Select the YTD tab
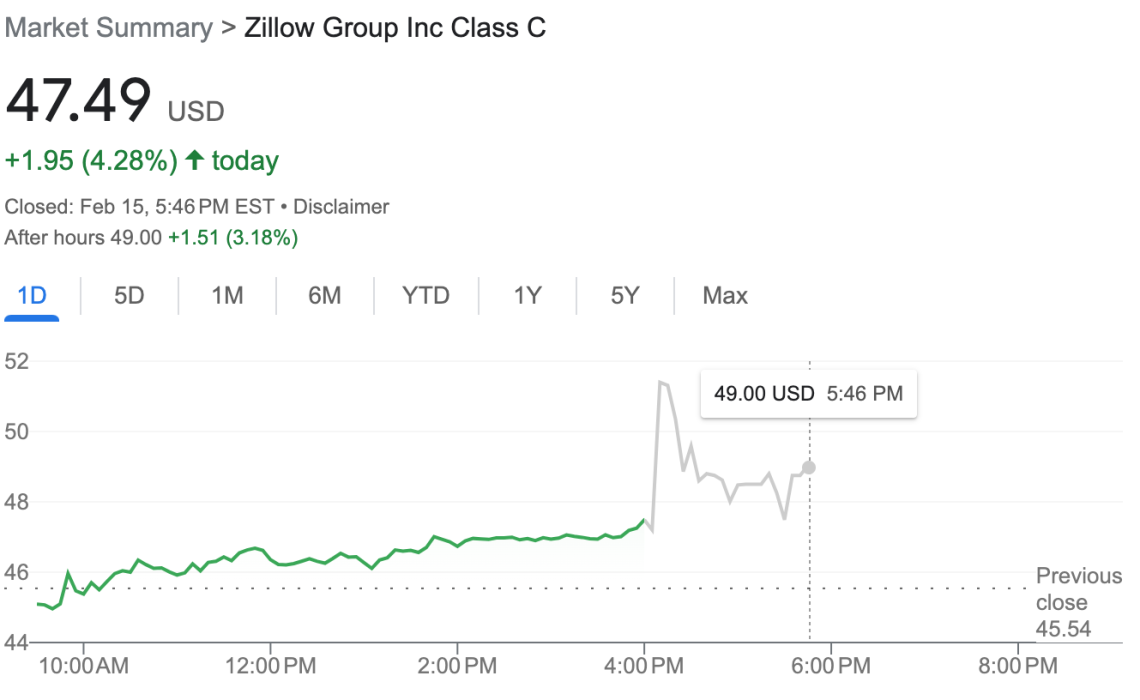Image resolution: width=1140 pixels, height=700 pixels. click(426, 296)
